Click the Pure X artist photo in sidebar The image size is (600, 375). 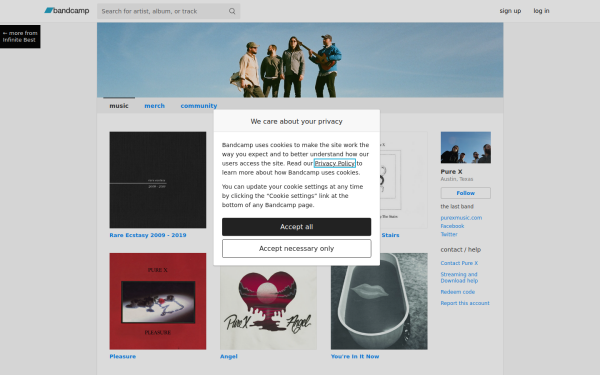pyautogui.click(x=465, y=147)
